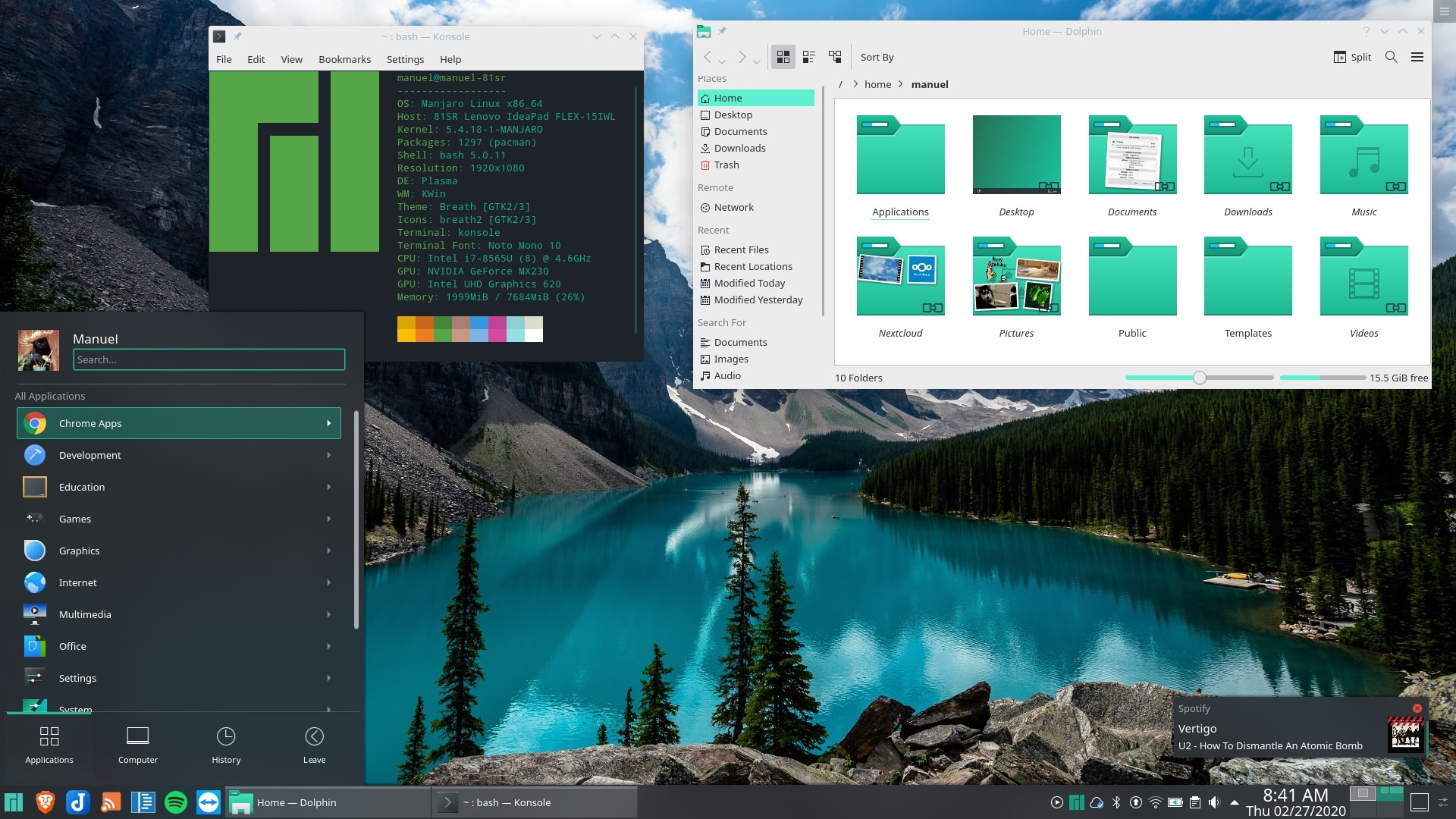
Task: Toggle the sort order in Dolphin via Sort By
Action: click(876, 57)
